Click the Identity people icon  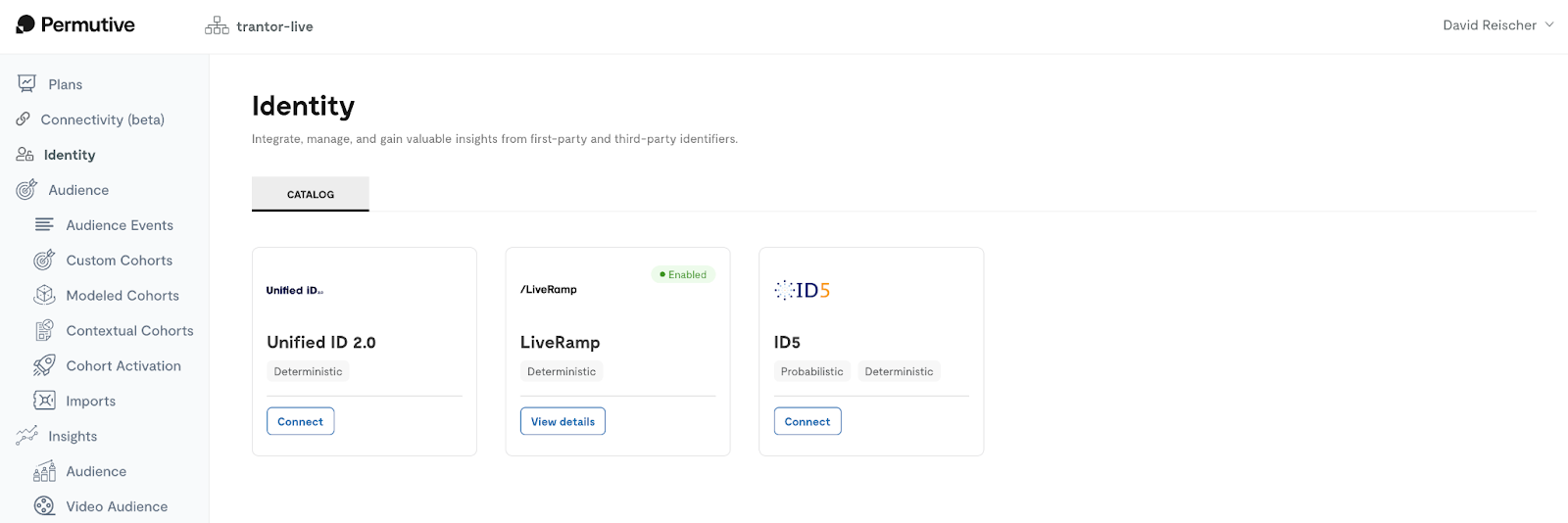(25, 155)
